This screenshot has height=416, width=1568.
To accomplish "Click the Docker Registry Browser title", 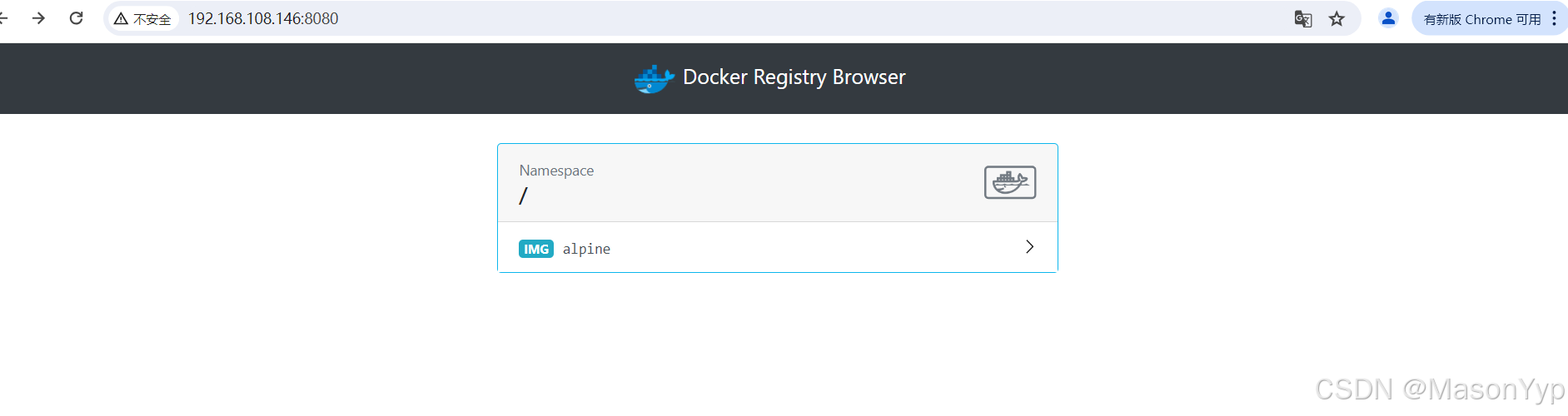I will coord(794,77).
